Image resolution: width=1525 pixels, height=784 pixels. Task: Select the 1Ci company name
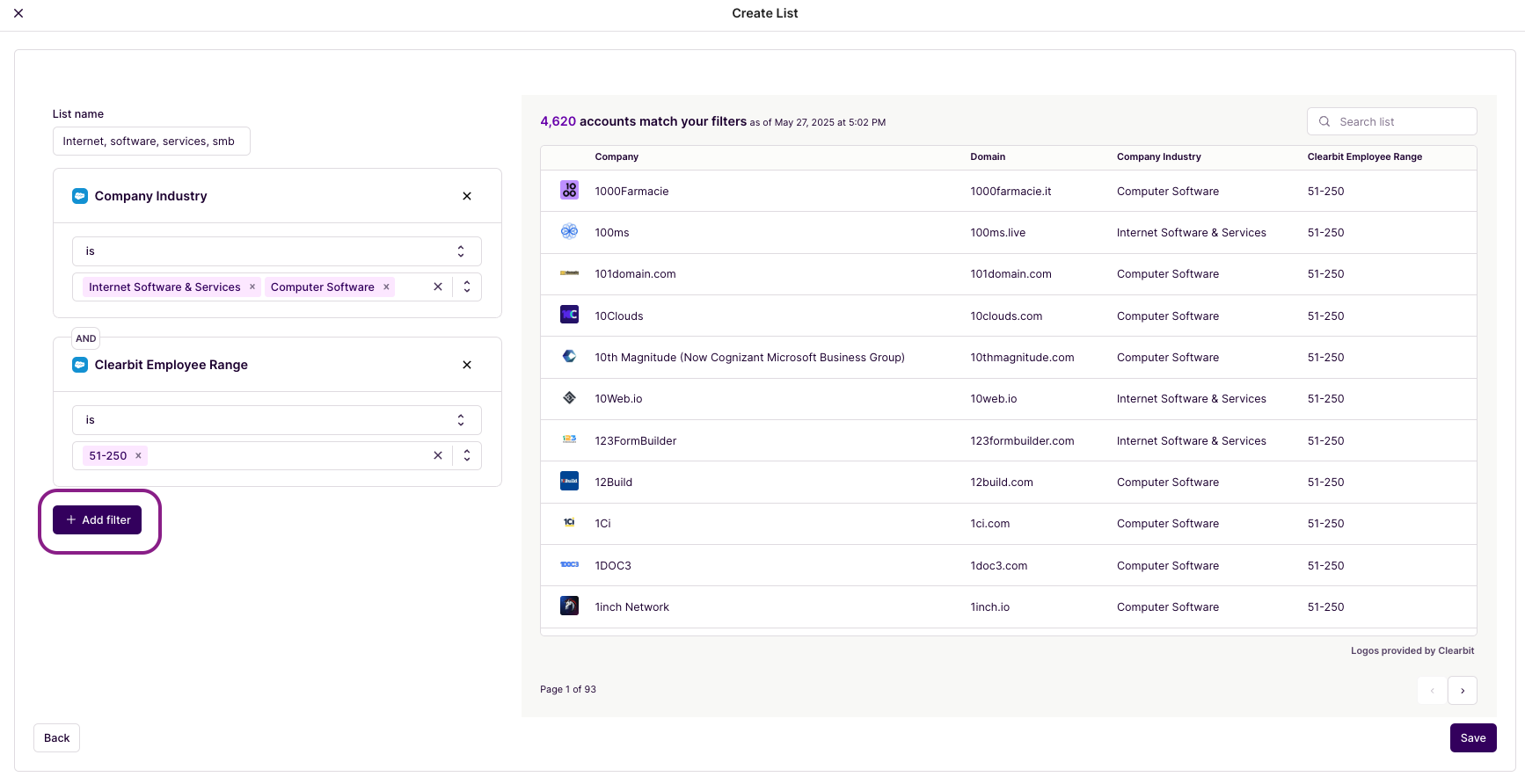602,524
